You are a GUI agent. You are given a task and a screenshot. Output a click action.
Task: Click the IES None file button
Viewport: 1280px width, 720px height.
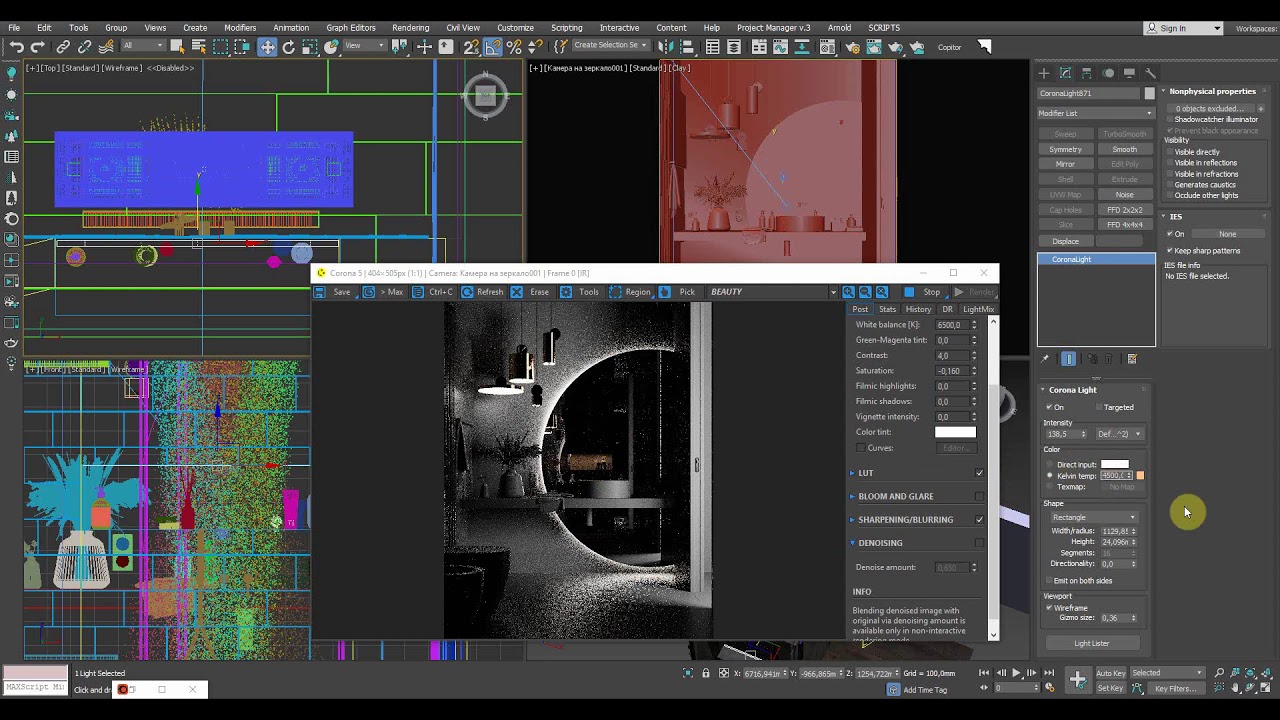[x=1227, y=234]
